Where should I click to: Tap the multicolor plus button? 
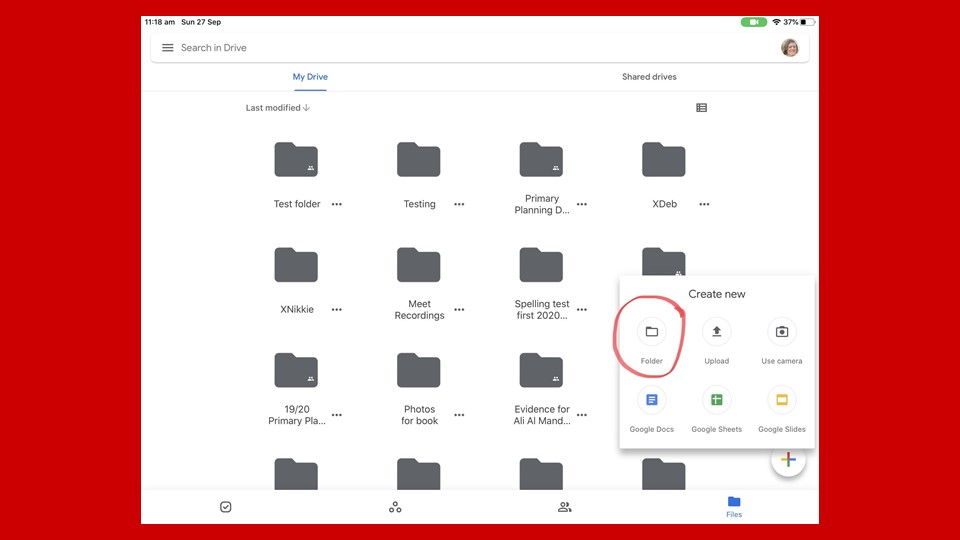click(x=788, y=459)
